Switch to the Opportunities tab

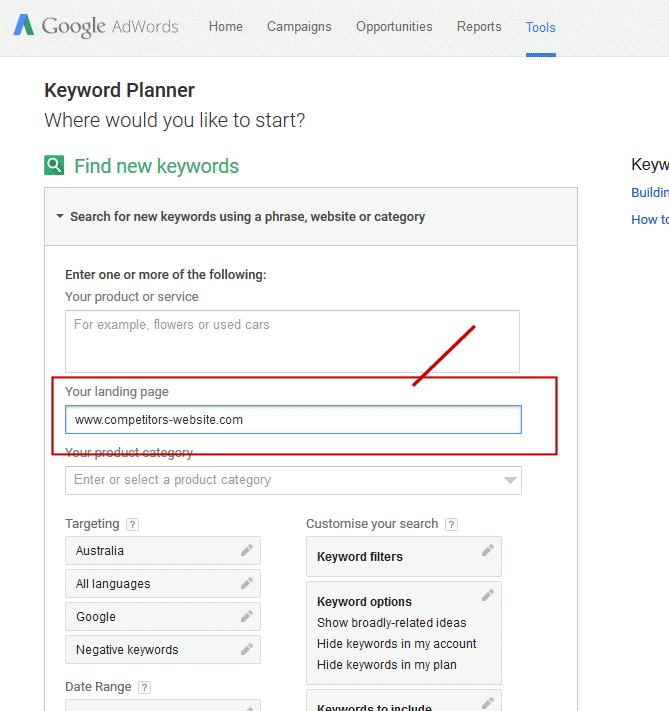coord(394,27)
